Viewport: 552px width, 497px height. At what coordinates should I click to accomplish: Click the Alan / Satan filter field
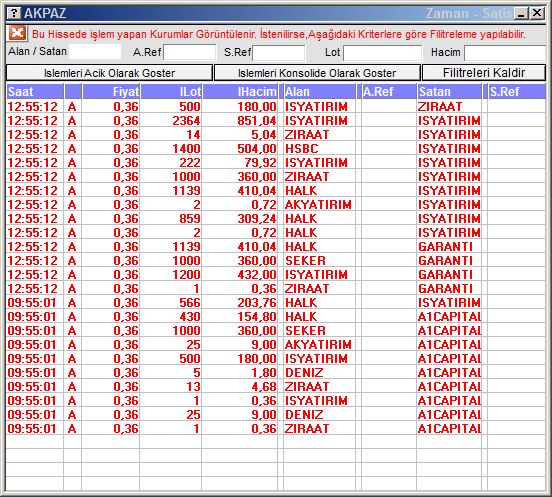click(x=95, y=52)
